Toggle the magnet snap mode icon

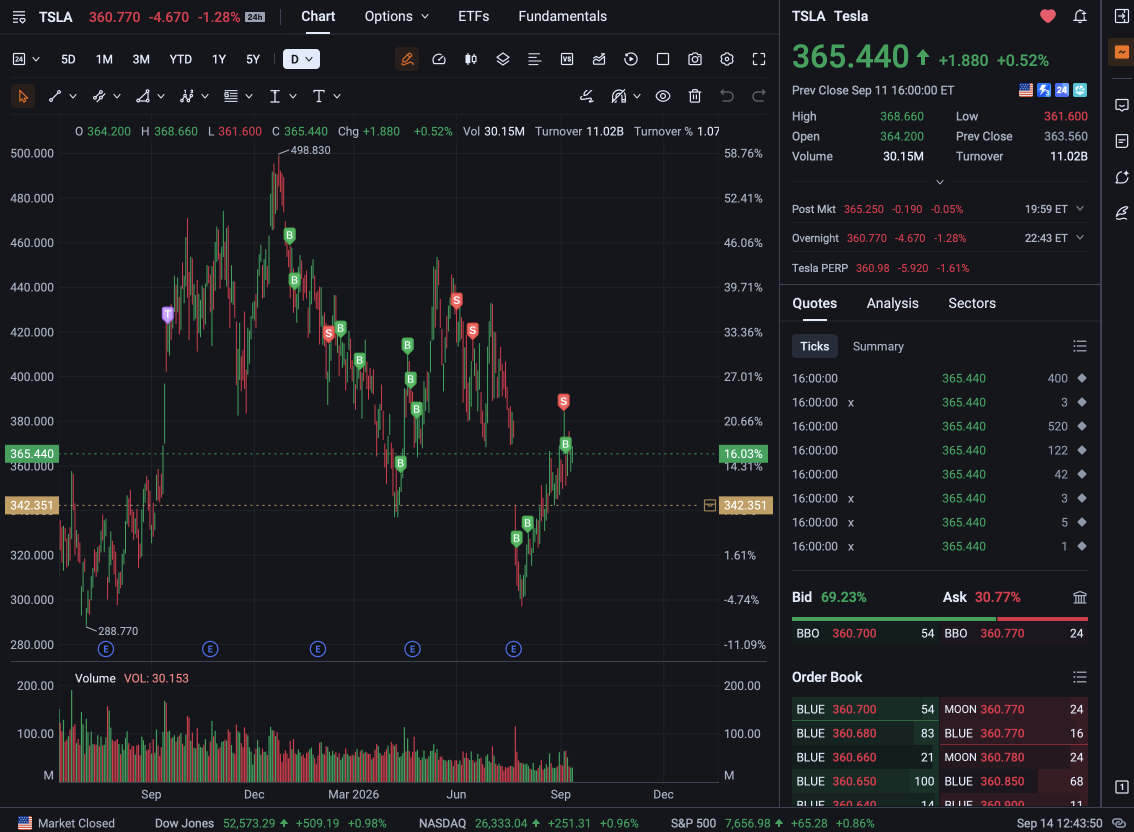(x=618, y=96)
